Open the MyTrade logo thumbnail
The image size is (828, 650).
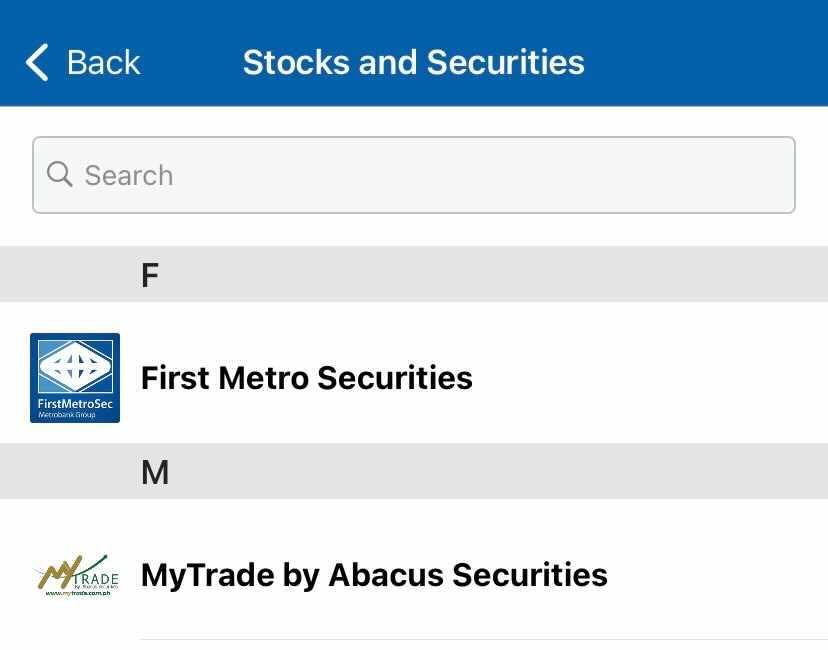click(x=76, y=575)
